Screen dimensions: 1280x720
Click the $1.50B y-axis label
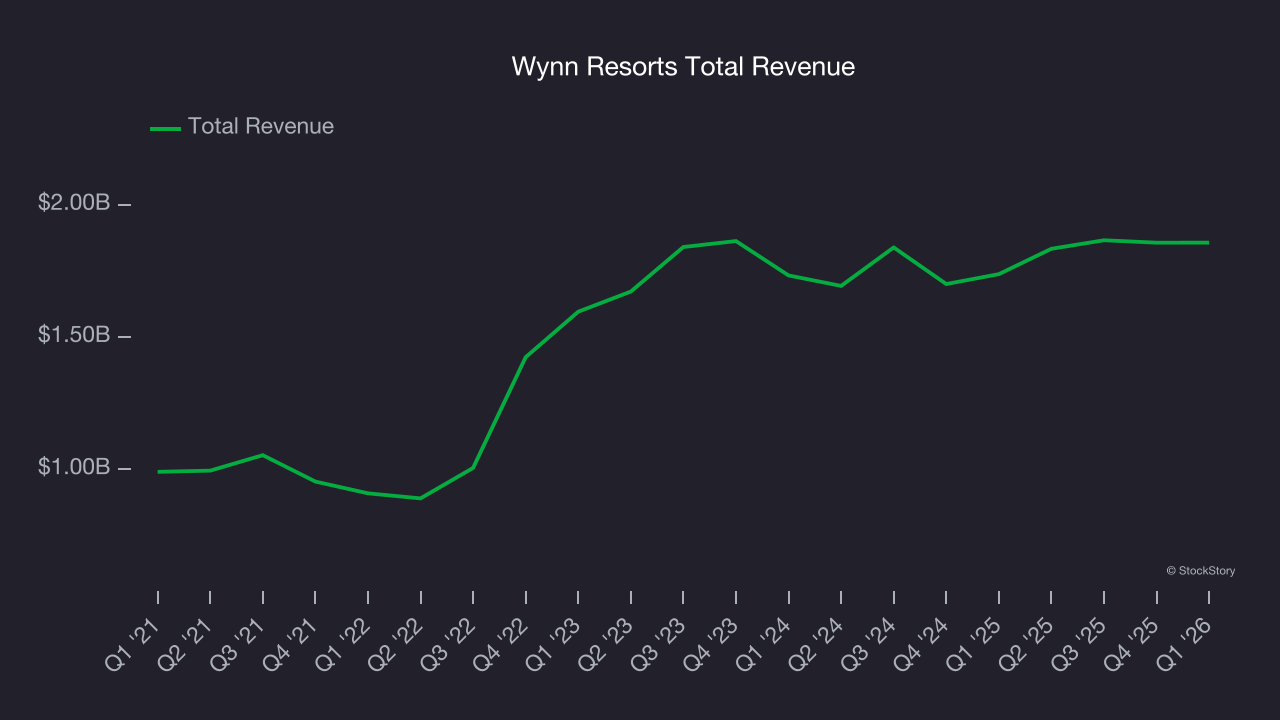pos(74,335)
